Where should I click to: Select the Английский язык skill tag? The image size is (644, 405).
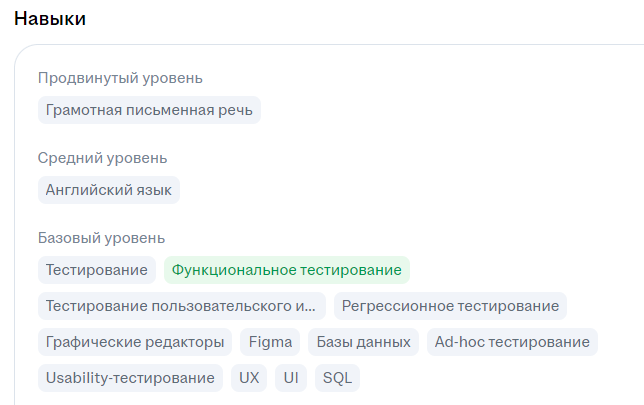pyautogui.click(x=109, y=190)
